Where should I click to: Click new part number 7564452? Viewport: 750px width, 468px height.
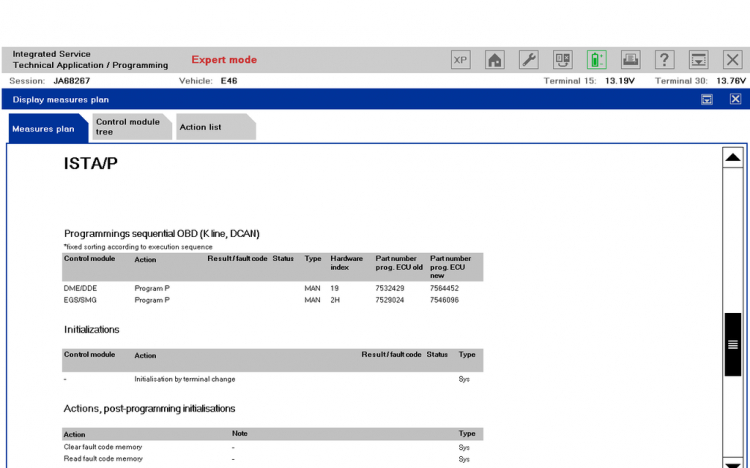(444, 288)
